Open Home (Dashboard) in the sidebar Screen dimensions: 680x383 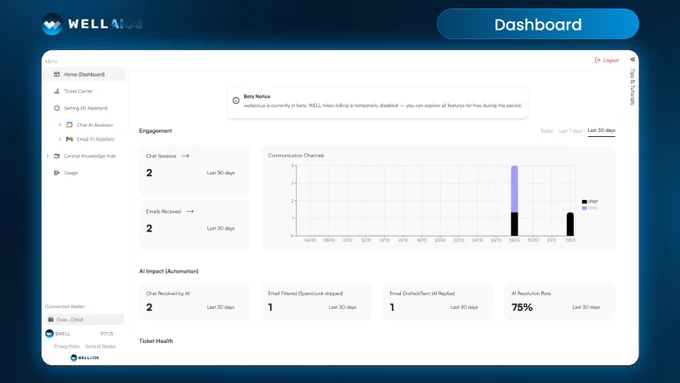(85, 74)
